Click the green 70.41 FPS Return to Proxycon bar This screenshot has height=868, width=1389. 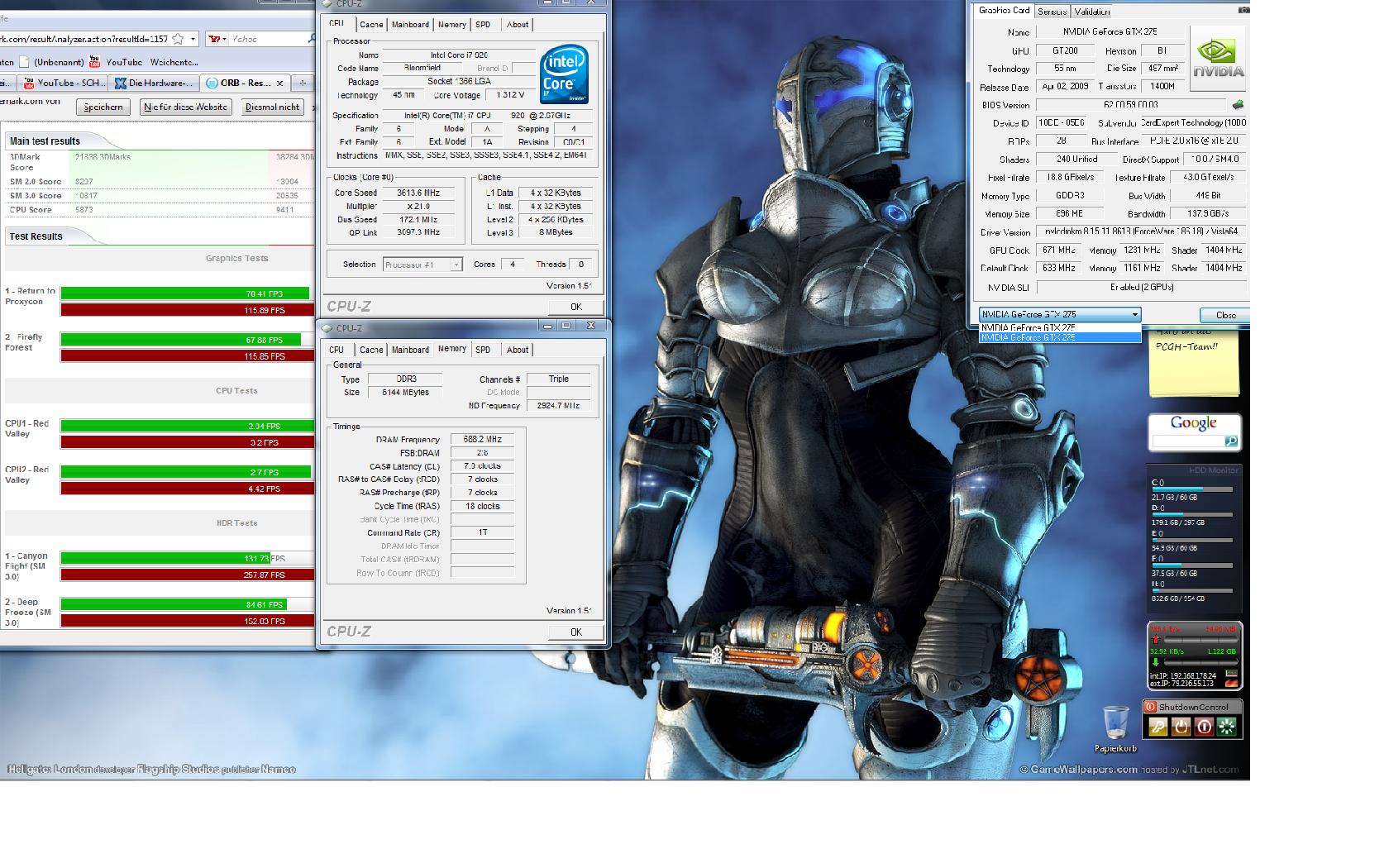[x=184, y=293]
